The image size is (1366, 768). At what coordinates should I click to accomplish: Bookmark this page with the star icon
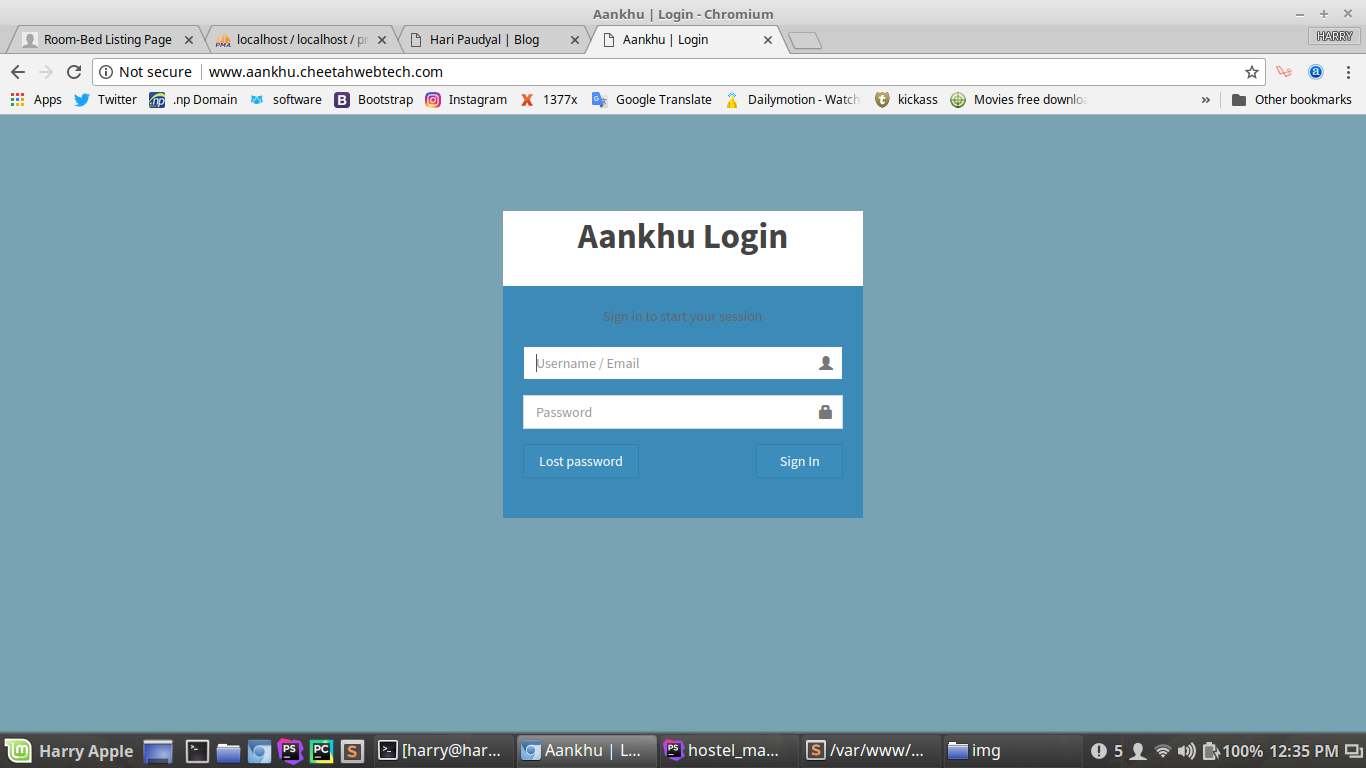[1251, 72]
